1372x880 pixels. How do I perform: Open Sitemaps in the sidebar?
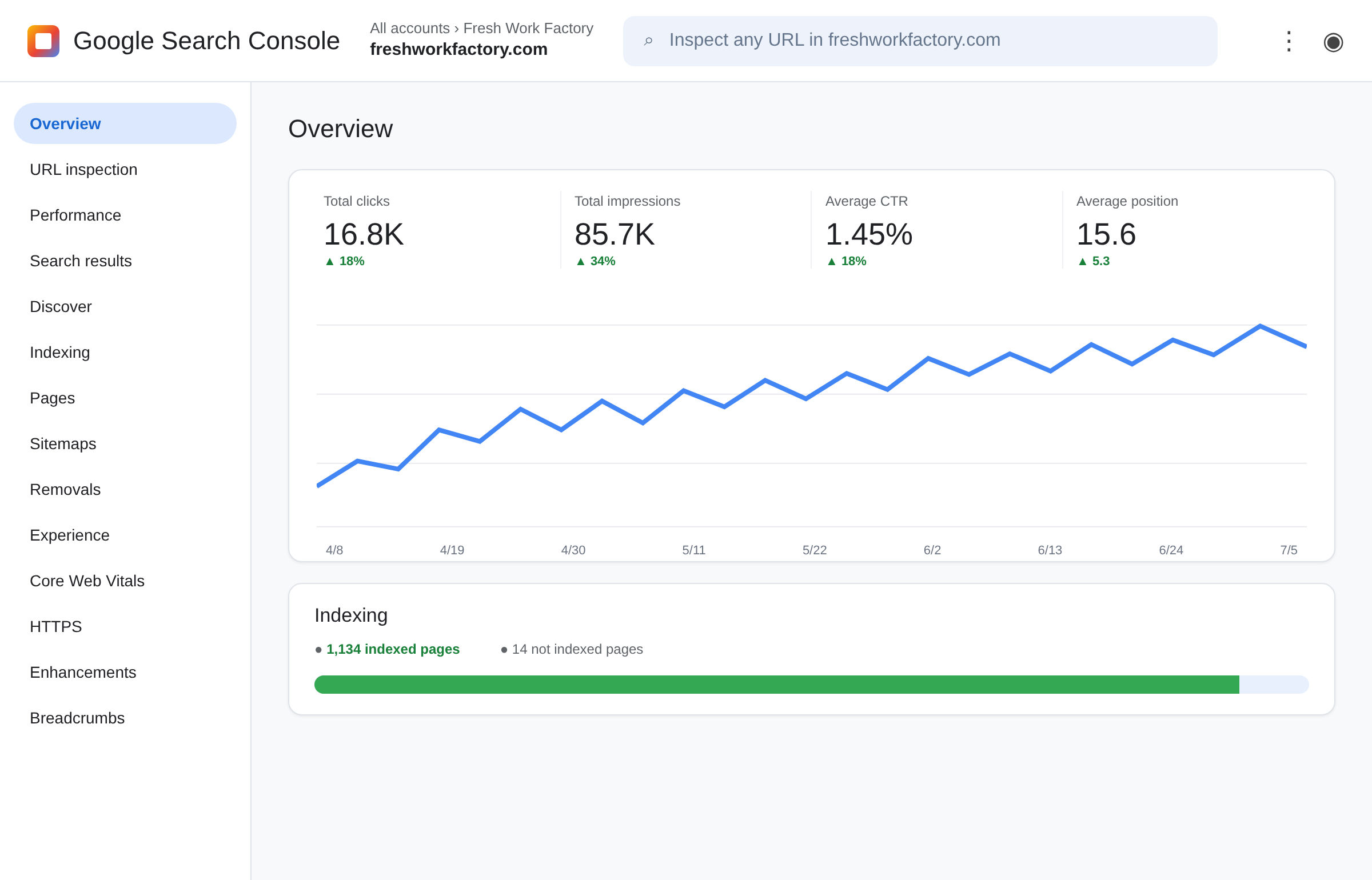pos(125,443)
